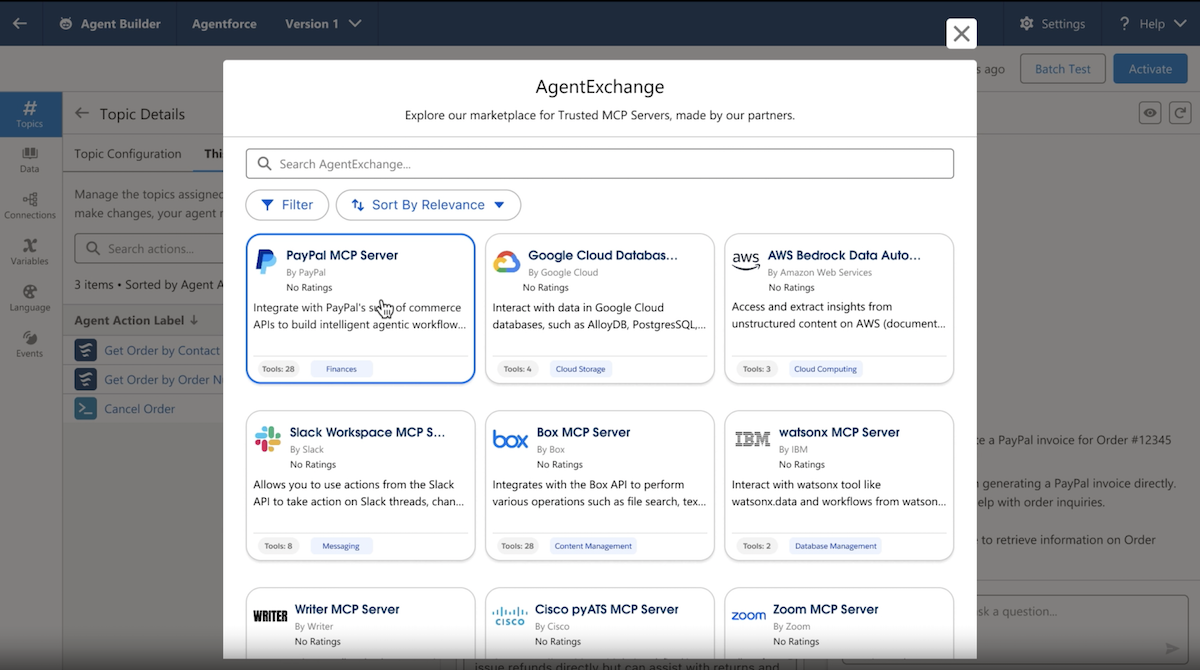Click the refresh icon in conversation preview
1200x670 pixels.
tap(1181, 113)
